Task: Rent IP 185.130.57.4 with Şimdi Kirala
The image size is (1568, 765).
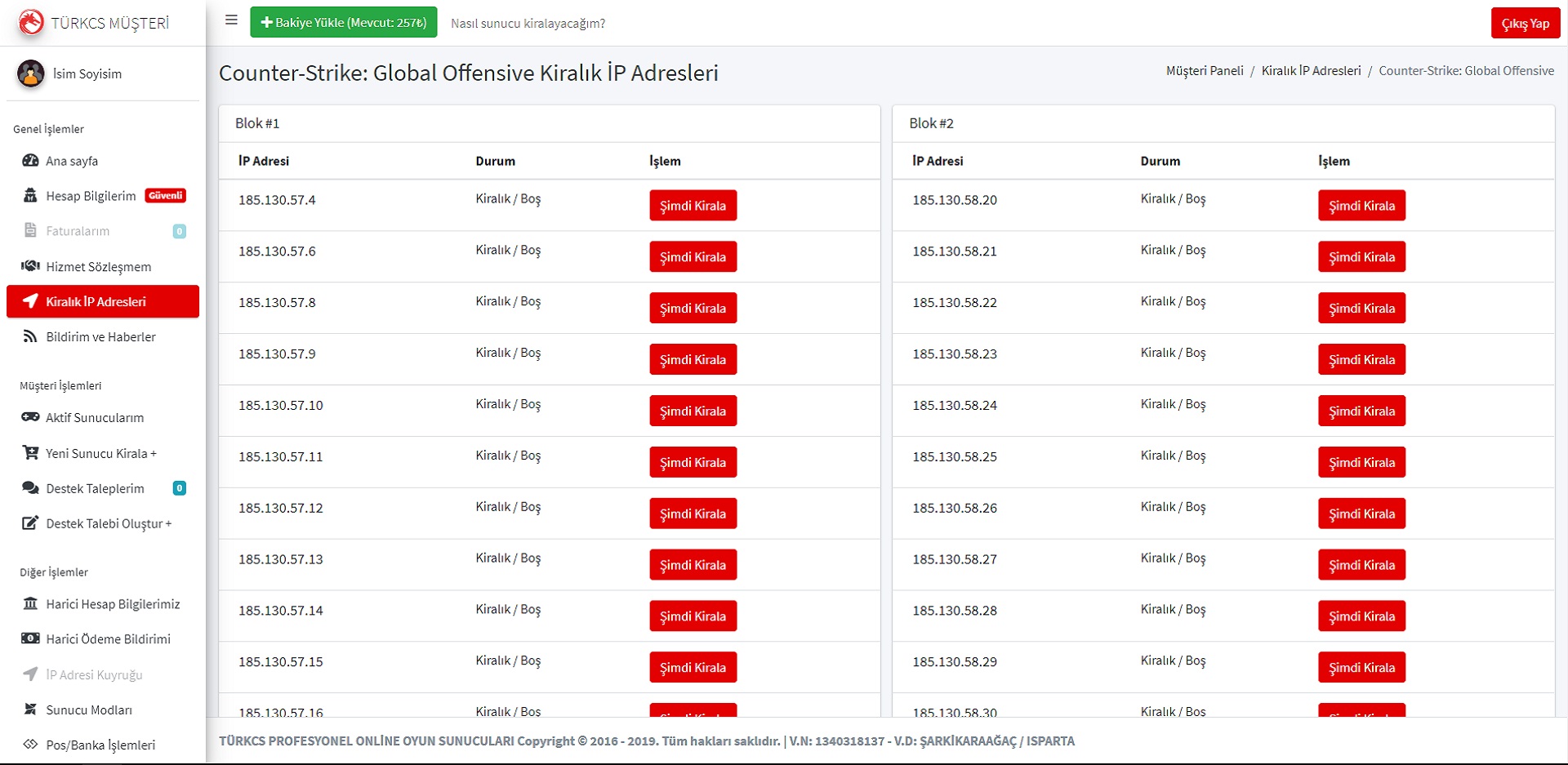Action: (693, 206)
